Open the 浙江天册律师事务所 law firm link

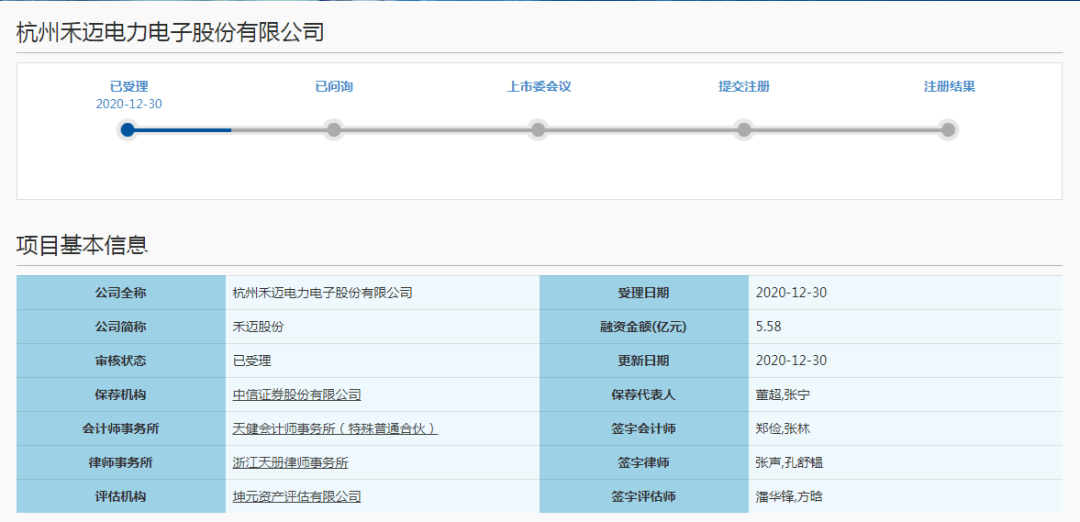coord(290,463)
